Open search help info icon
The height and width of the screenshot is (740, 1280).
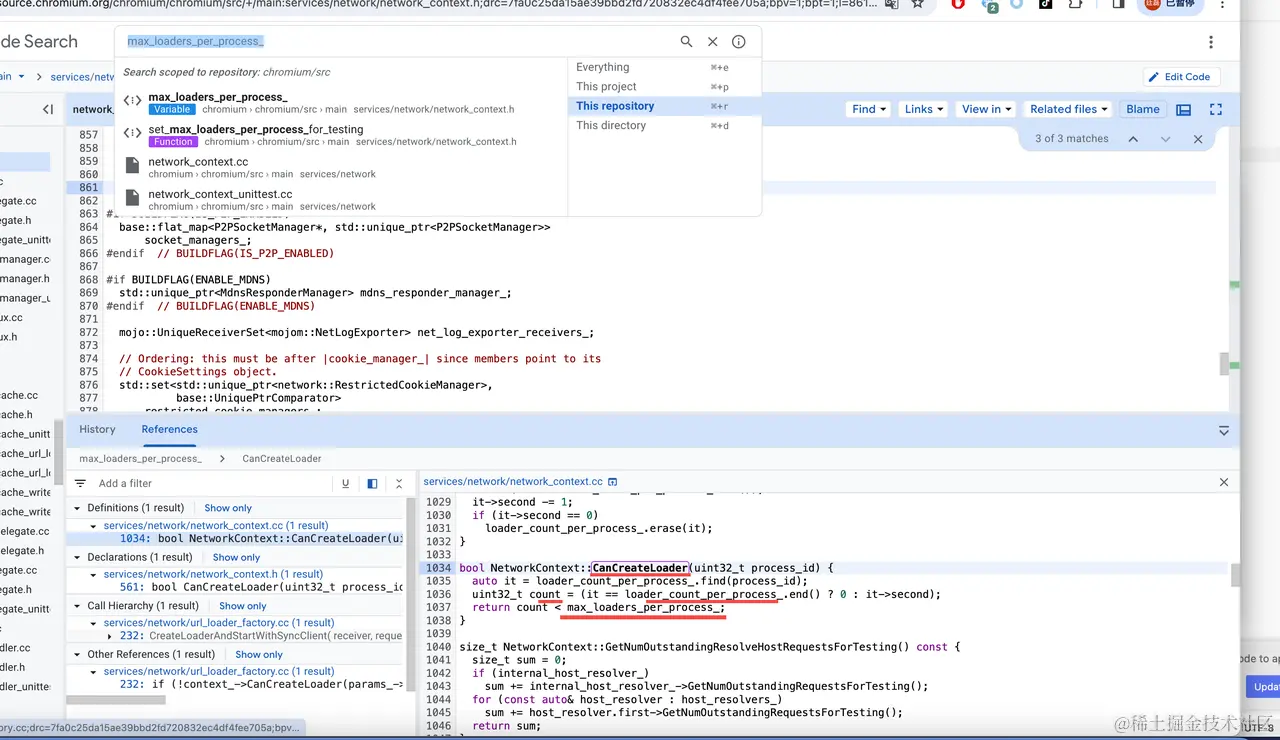point(739,42)
